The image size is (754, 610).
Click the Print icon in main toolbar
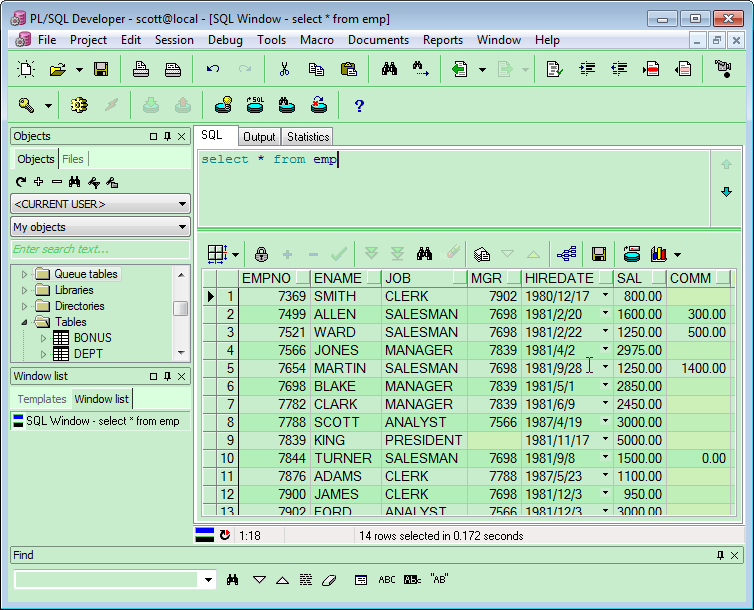pyautogui.click(x=141, y=69)
